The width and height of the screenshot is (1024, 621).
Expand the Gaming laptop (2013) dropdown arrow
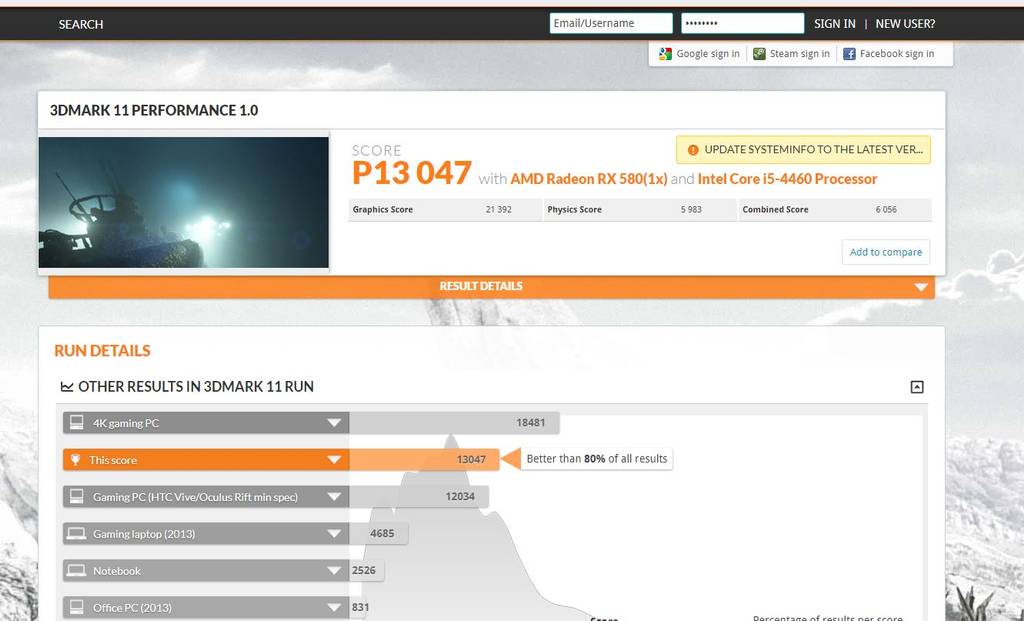click(334, 533)
